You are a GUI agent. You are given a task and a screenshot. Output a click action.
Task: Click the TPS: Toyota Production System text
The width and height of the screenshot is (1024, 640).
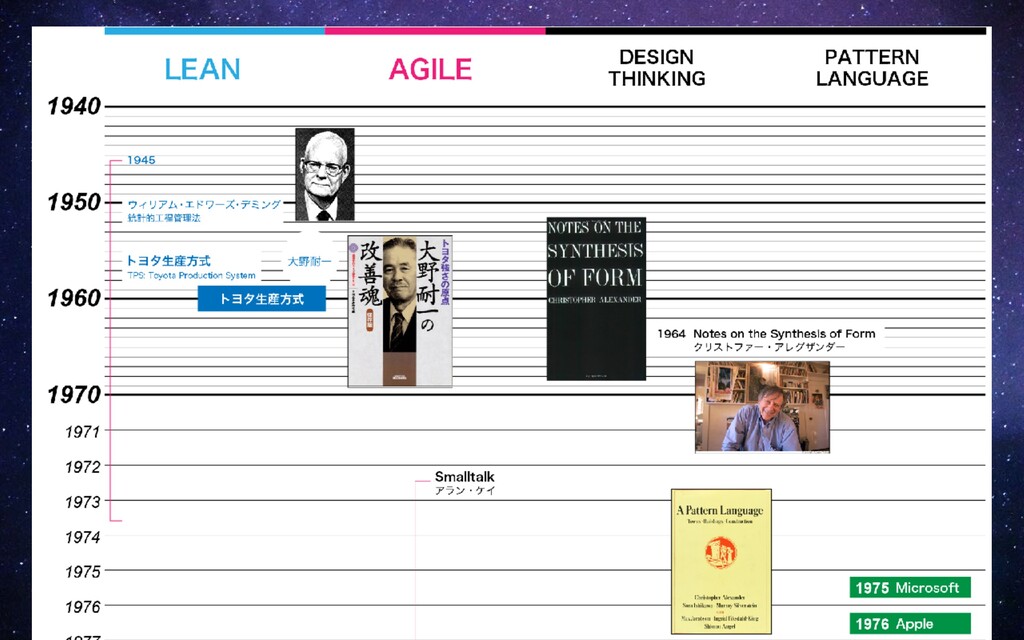click(191, 276)
